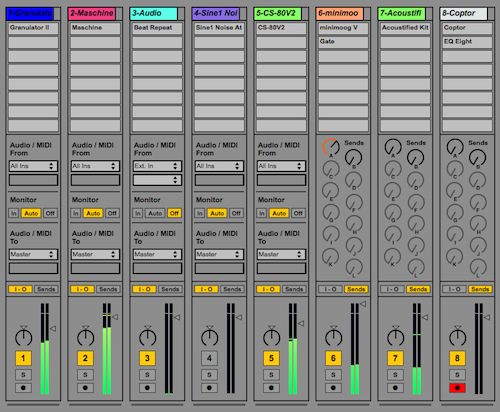The height and width of the screenshot is (412, 500).
Task: Click pan knob on track 1-Granulator
Action: tap(23, 337)
